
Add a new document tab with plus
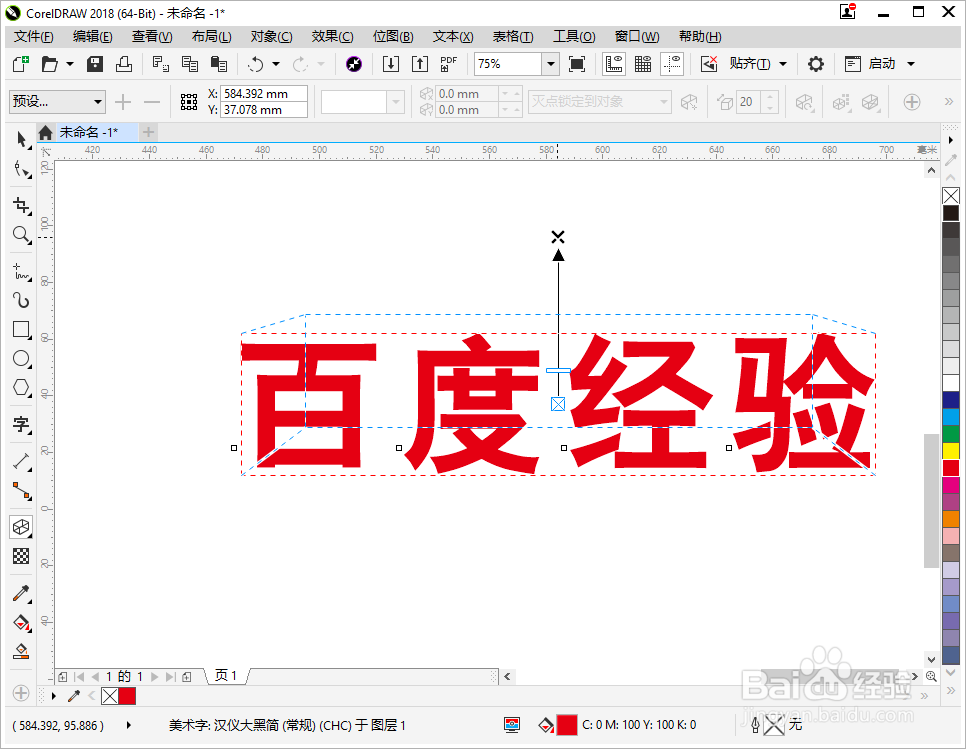(148, 132)
